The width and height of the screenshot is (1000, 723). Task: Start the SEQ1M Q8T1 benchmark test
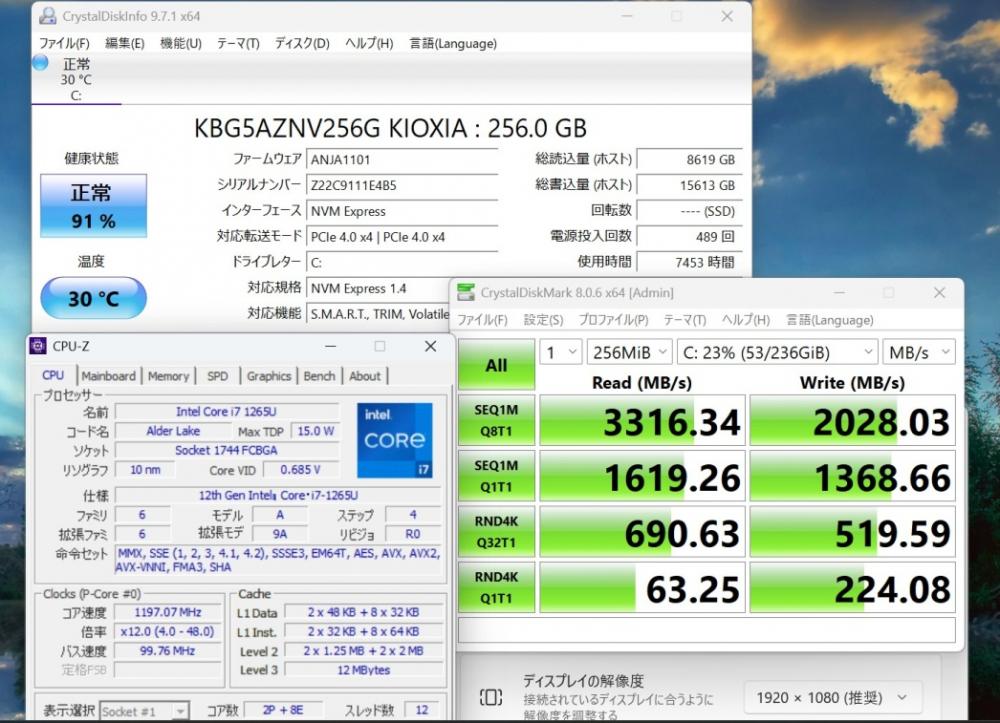496,422
